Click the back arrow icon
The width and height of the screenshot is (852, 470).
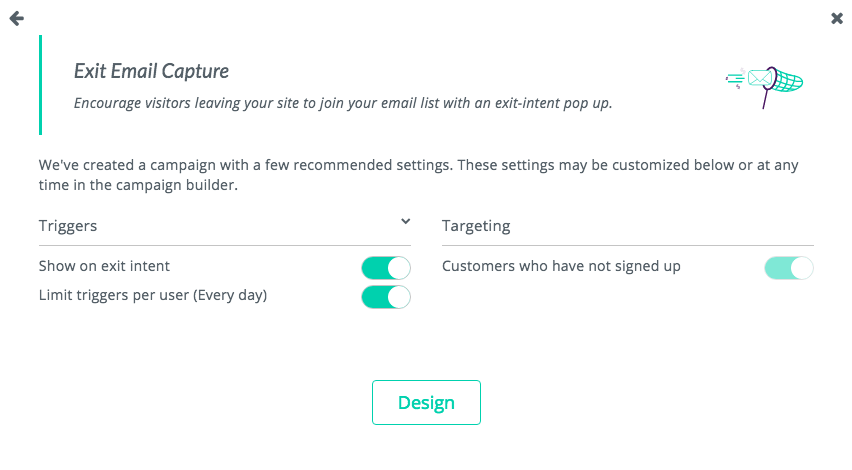pos(16,18)
